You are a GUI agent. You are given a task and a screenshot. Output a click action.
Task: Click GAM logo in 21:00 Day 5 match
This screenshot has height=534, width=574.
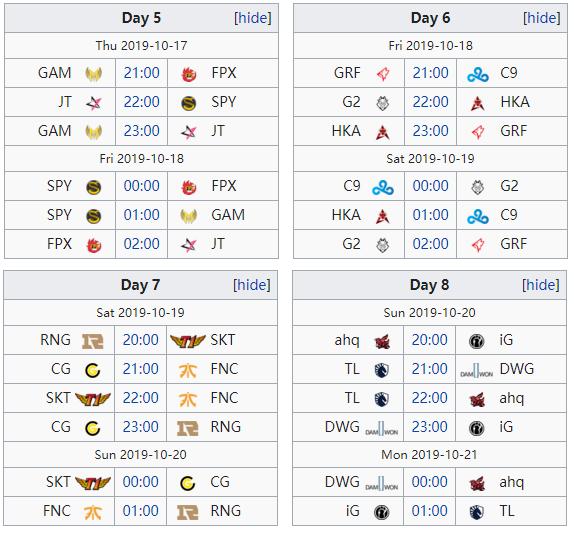click(x=94, y=74)
